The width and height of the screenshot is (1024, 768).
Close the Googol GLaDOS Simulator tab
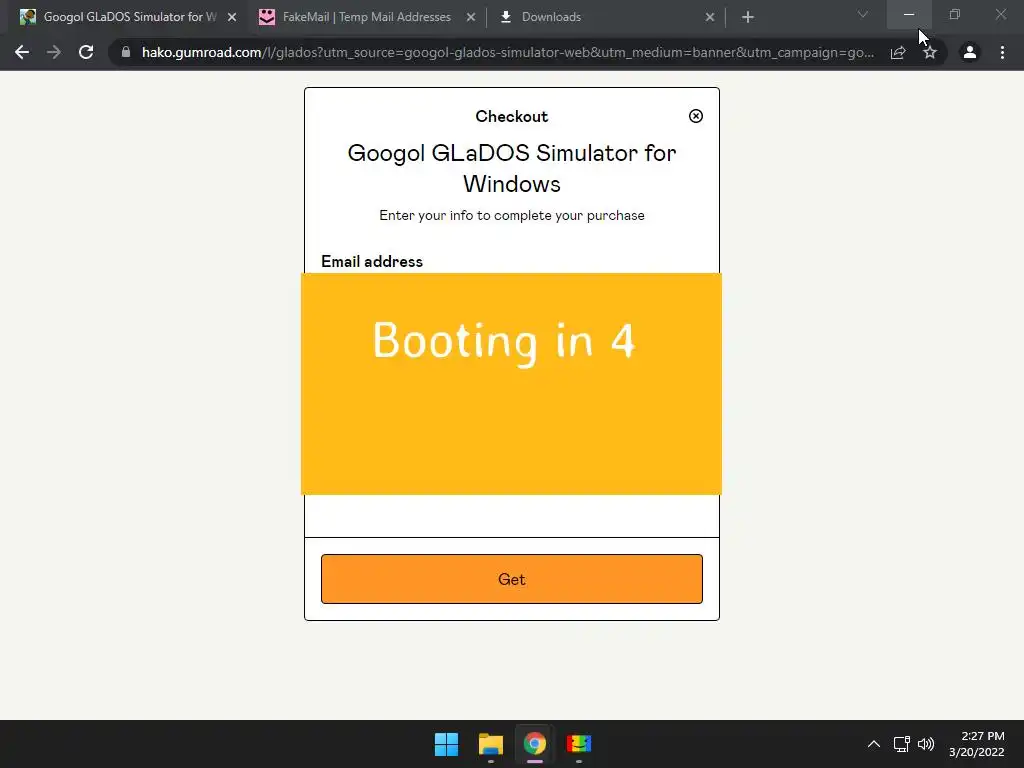pyautogui.click(x=232, y=17)
